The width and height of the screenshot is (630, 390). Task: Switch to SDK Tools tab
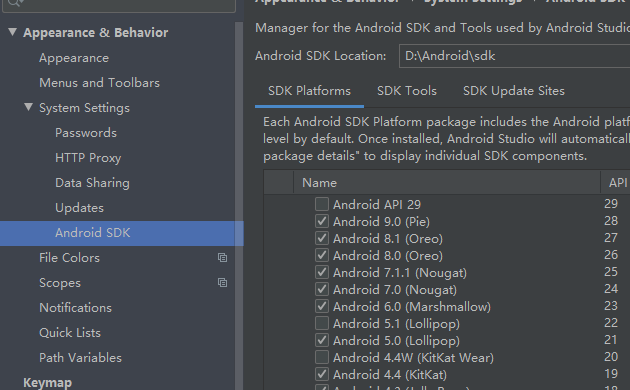(407, 91)
